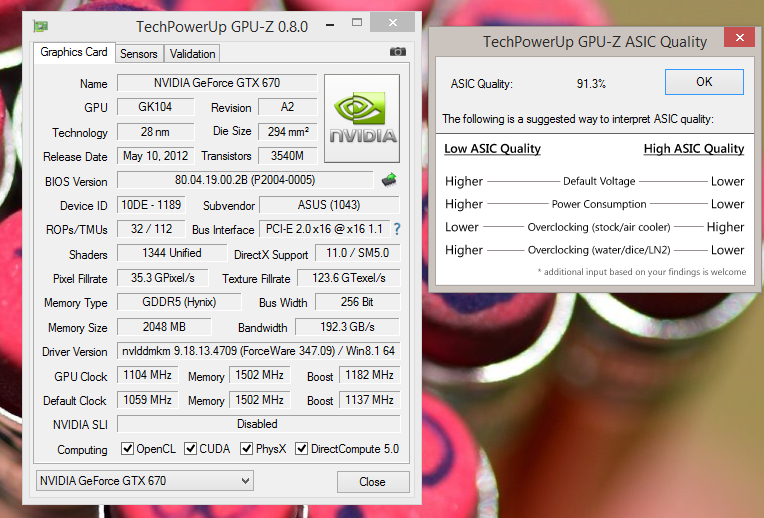Toggle the CUDA checkbox
This screenshot has width=764, height=518.
[x=191, y=448]
